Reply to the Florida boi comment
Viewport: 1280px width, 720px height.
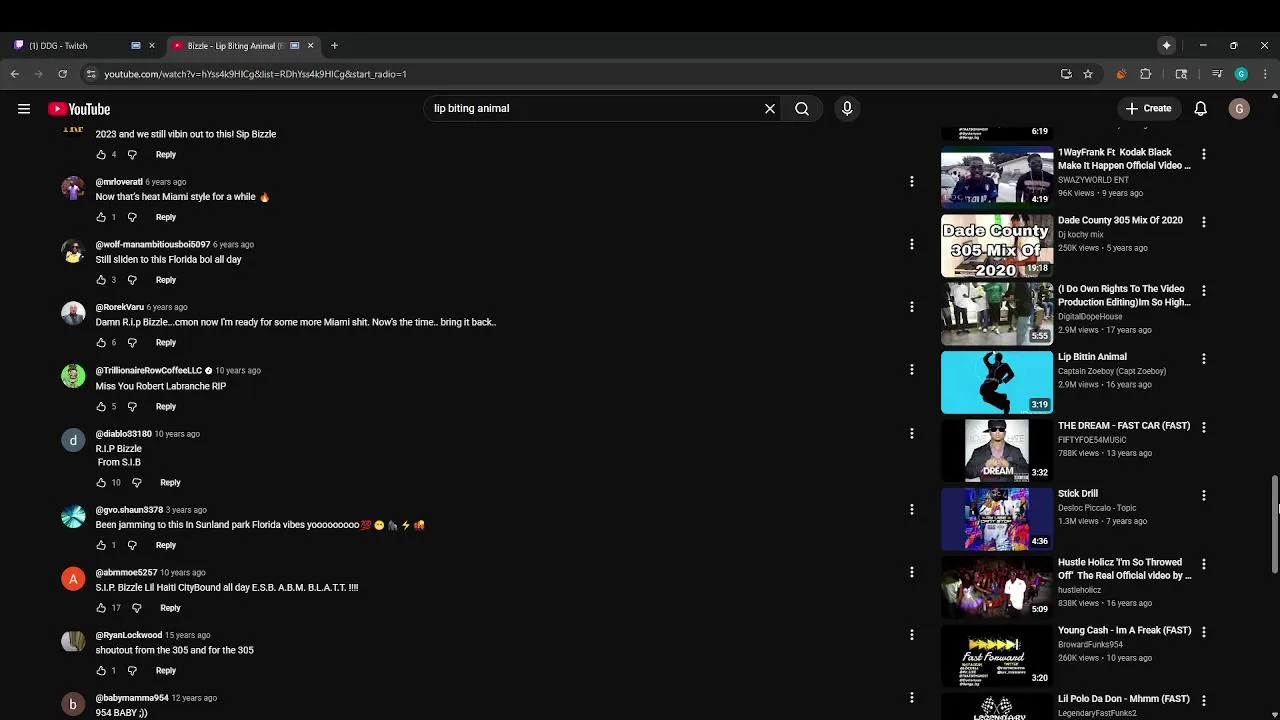(x=166, y=280)
